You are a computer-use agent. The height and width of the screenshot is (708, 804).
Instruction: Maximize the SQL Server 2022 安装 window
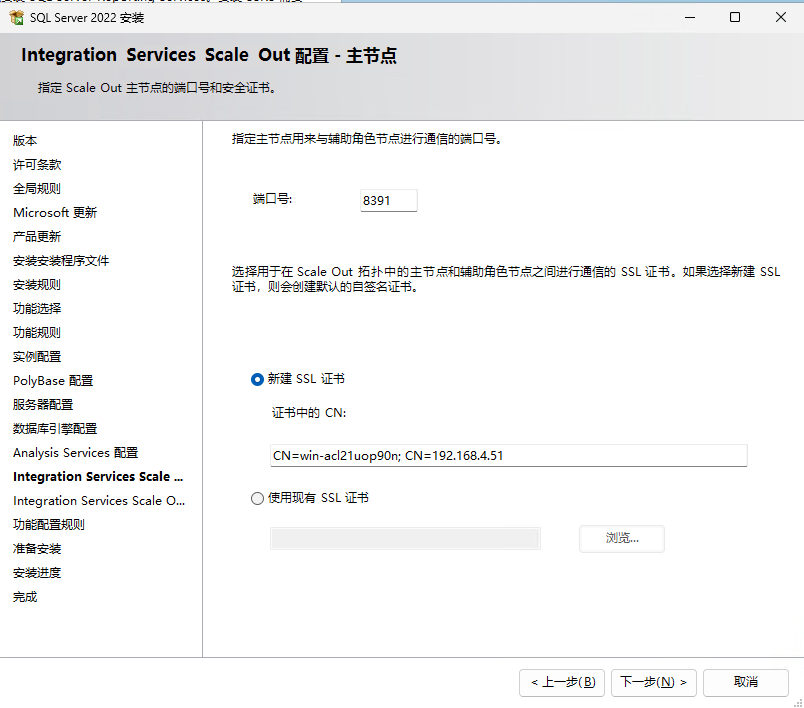coord(735,17)
